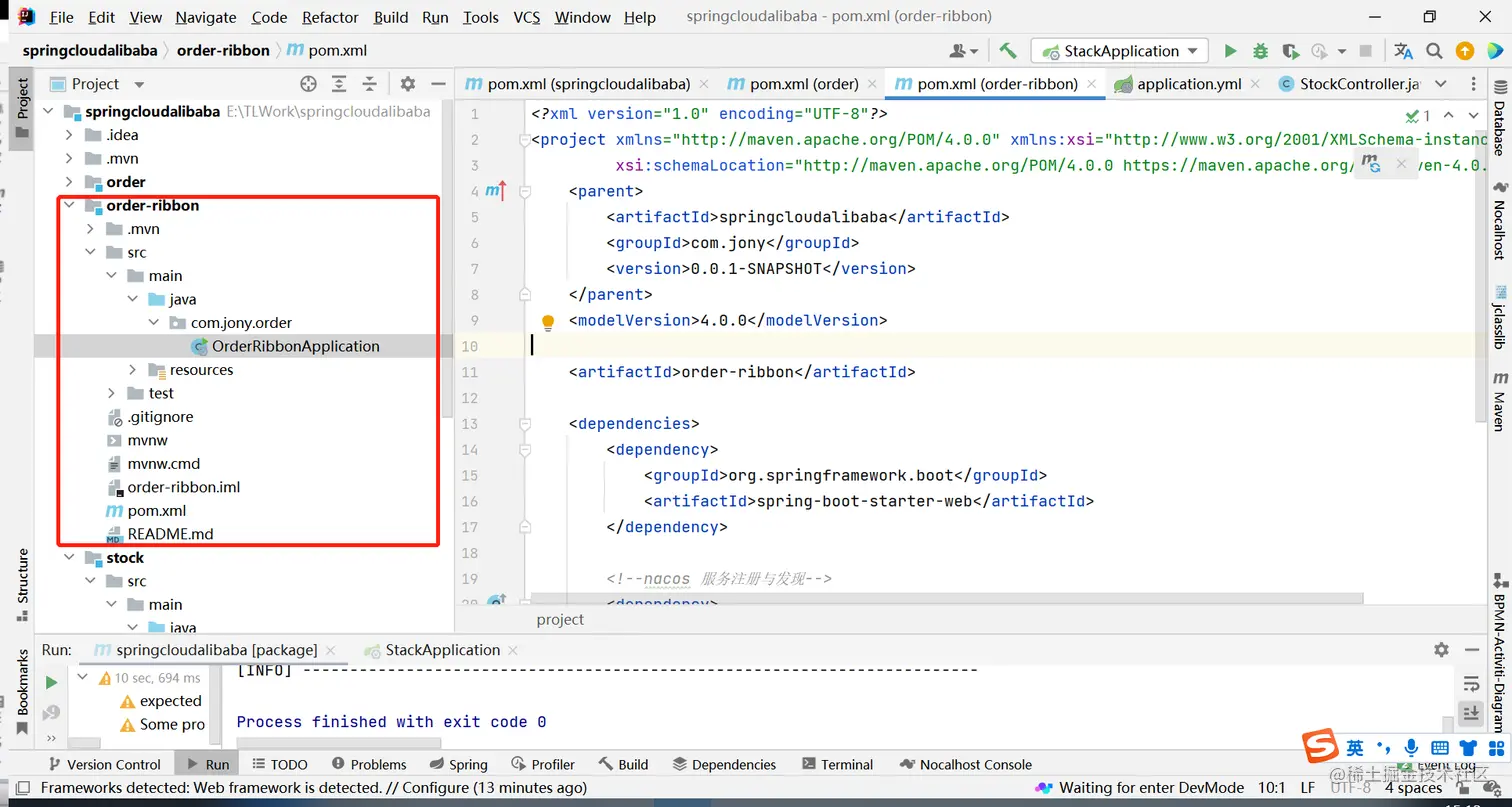Run StackApplication with the green play button
Image resolution: width=1512 pixels, height=807 pixels.
point(1230,51)
